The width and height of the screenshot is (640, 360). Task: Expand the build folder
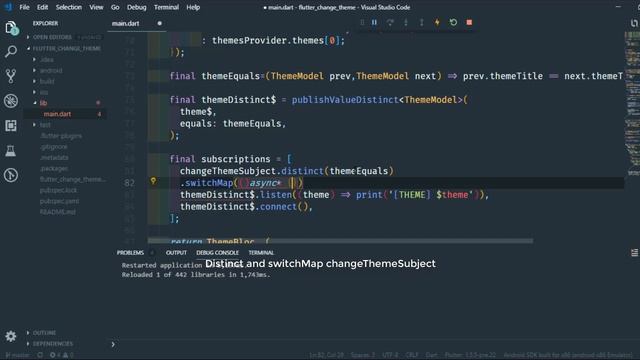(x=47, y=81)
